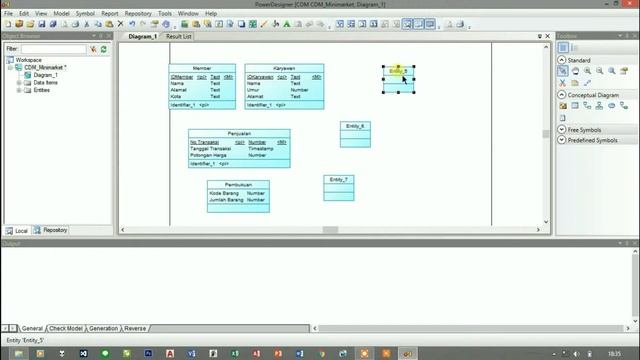Select Diagram_1 in the browser tree
640x360 pixels.
pos(45,75)
